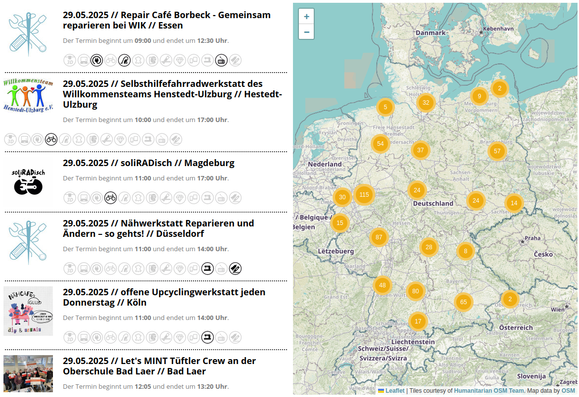The image size is (579, 397).
Task: Click the map cluster marker showing 115
Action: 364,194
